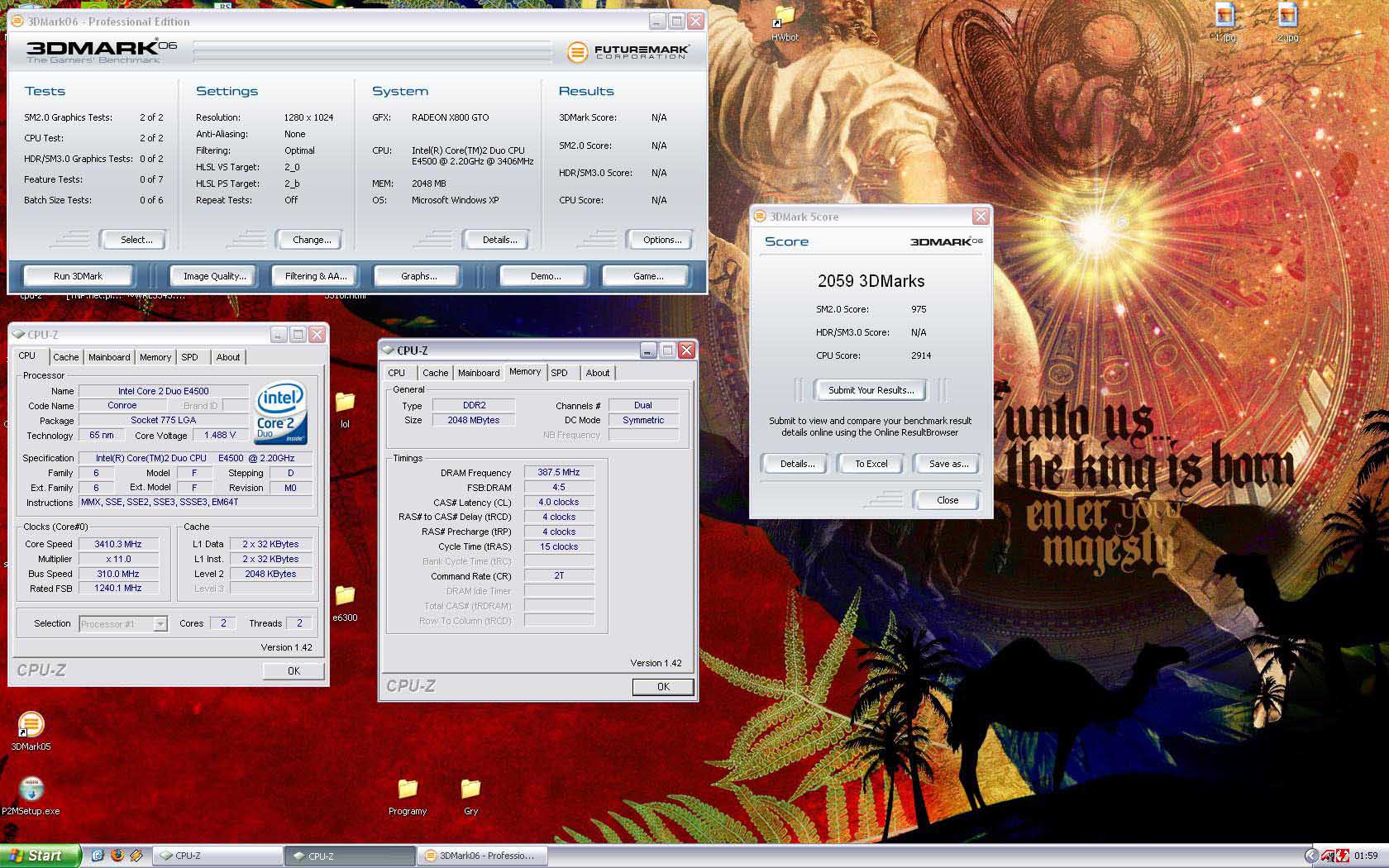Click the 2059 3DMarks score text

click(871, 281)
